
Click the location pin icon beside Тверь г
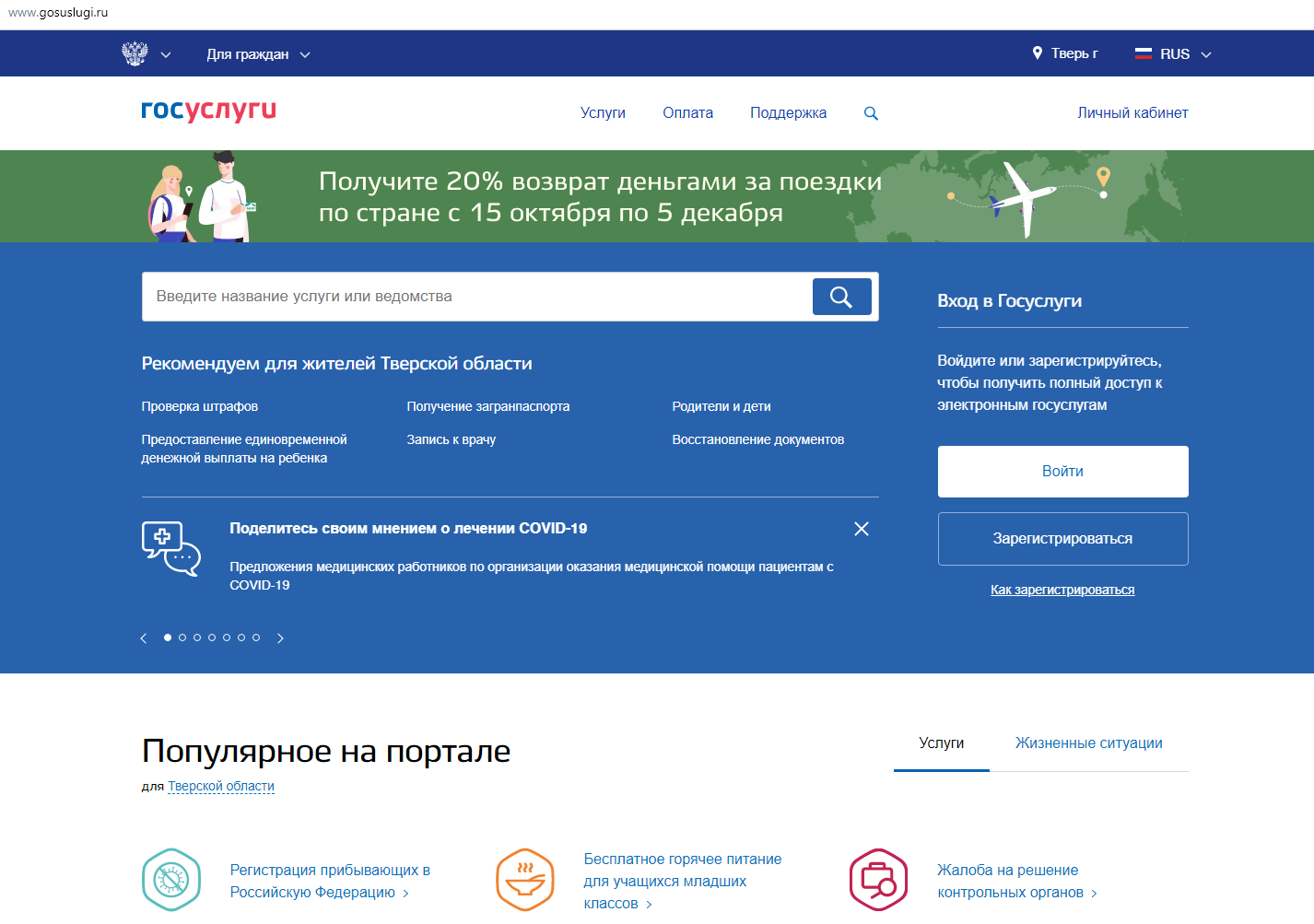click(1038, 53)
